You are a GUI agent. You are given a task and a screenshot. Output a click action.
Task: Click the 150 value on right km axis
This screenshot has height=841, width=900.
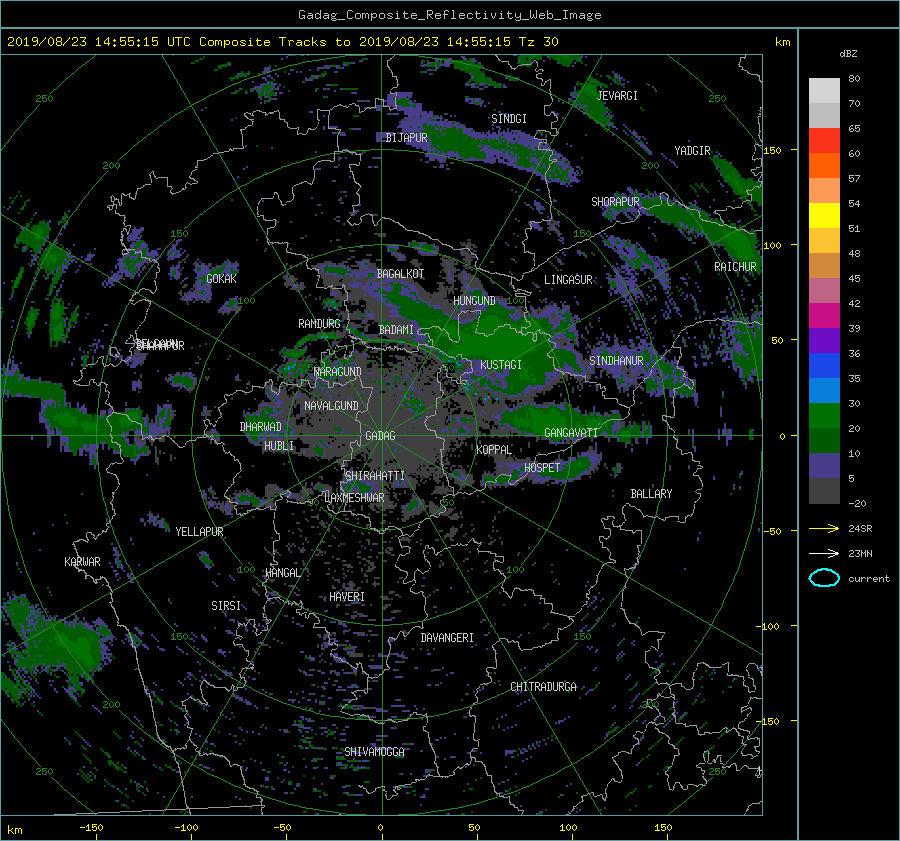(x=773, y=150)
